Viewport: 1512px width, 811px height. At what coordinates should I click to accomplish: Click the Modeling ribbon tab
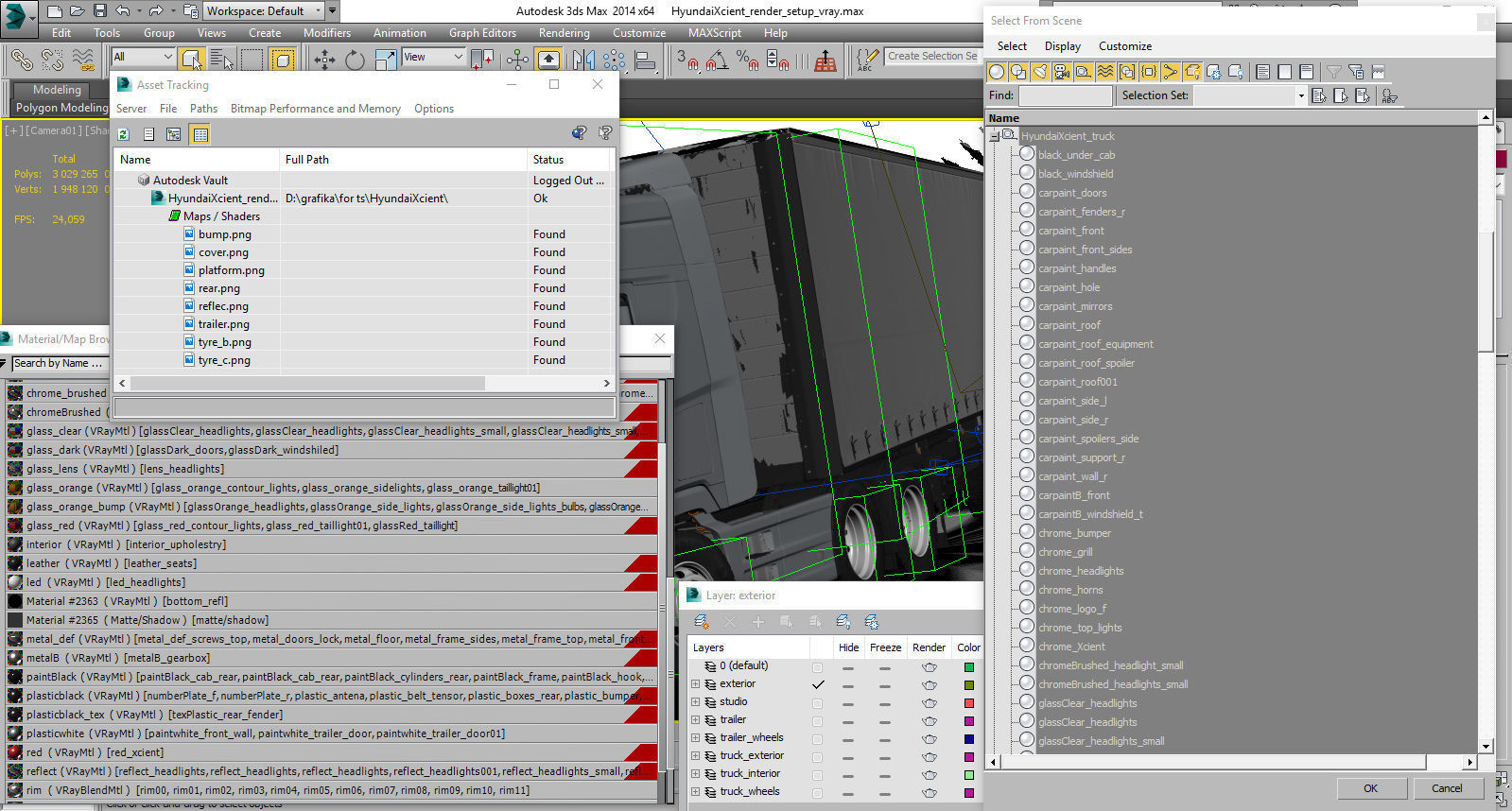pyautogui.click(x=57, y=90)
